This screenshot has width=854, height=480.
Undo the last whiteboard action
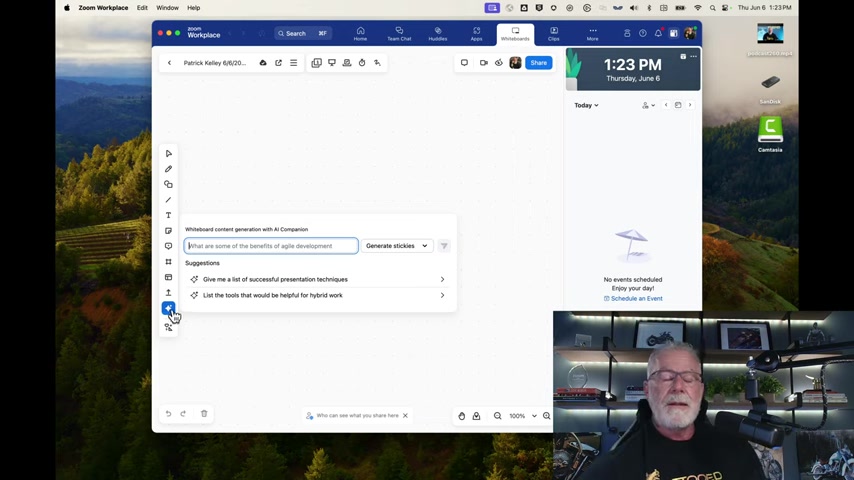coord(168,414)
